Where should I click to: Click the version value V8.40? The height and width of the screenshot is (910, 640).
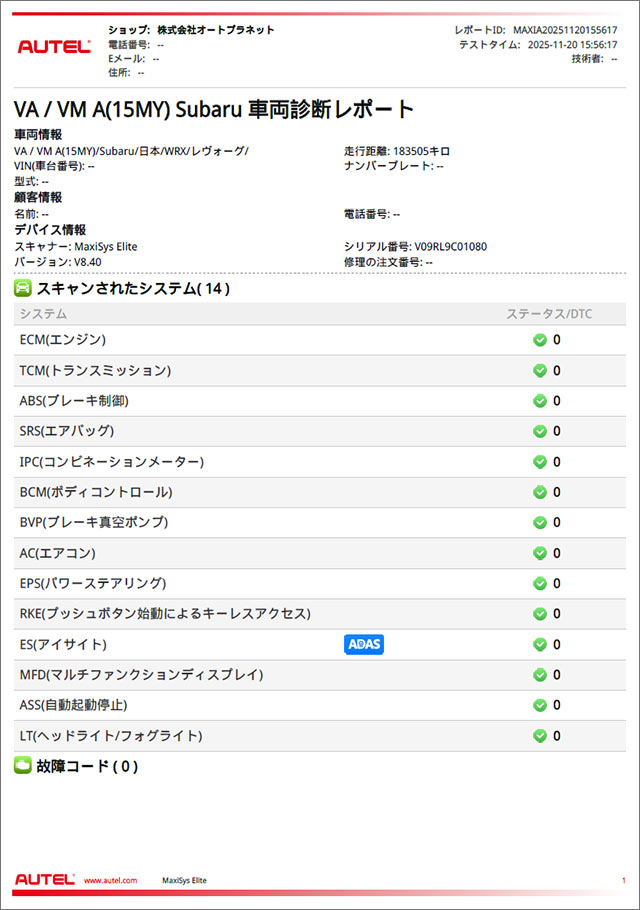click(x=88, y=262)
